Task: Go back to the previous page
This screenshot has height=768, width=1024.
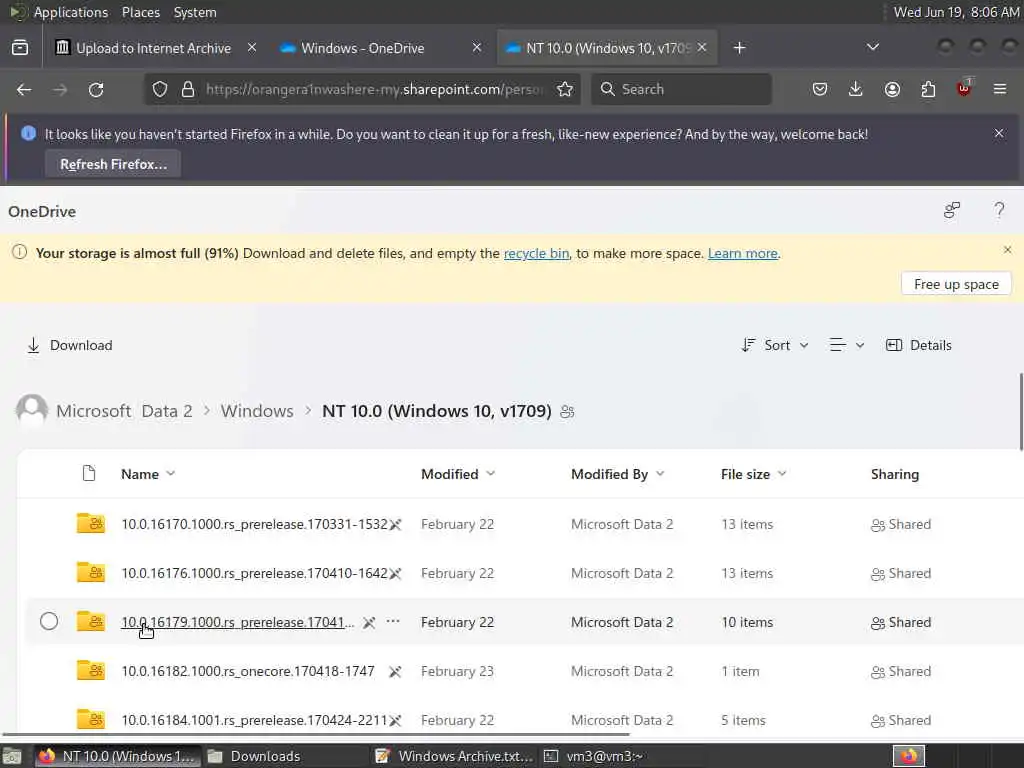Action: (24, 89)
